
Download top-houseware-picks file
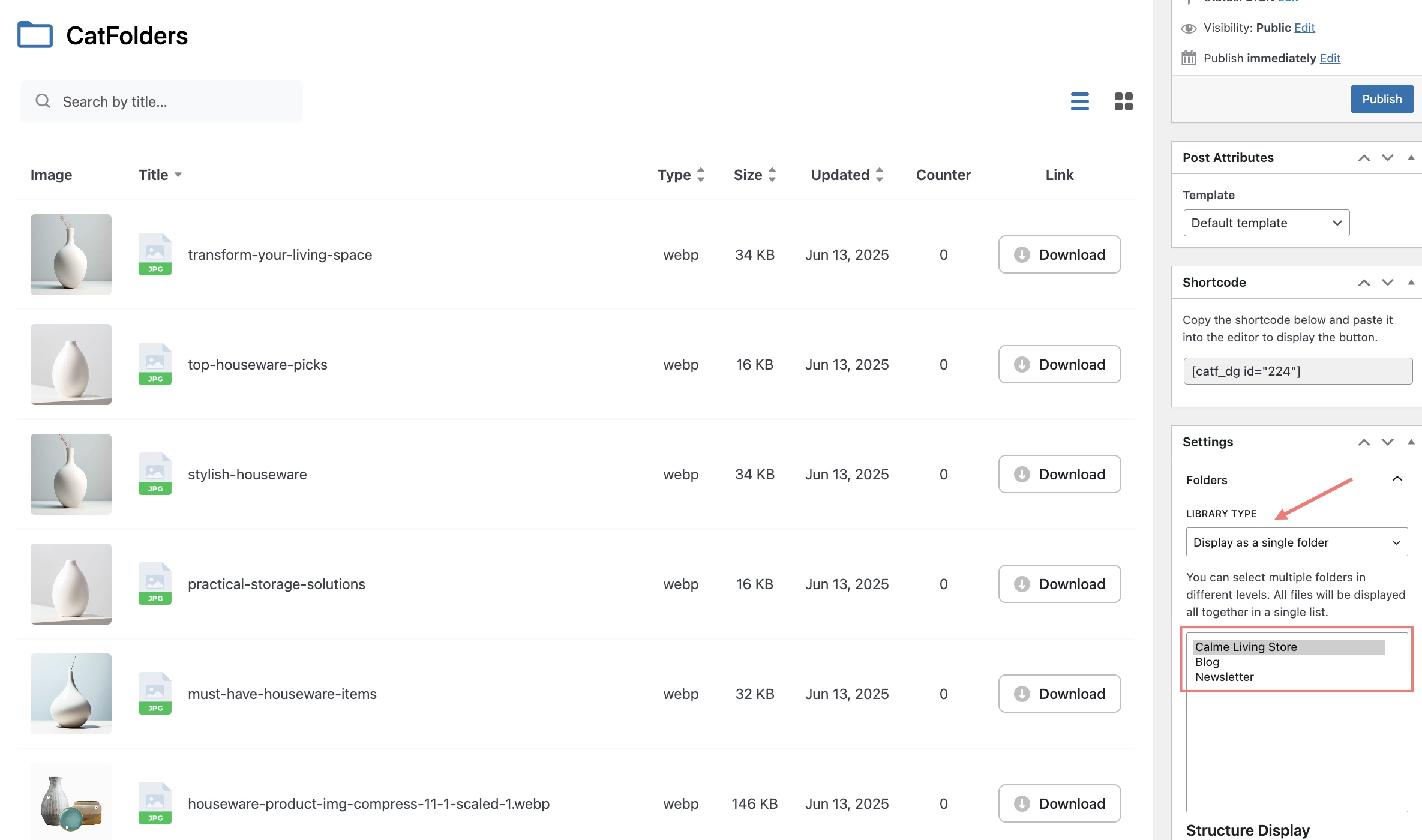pos(1060,364)
